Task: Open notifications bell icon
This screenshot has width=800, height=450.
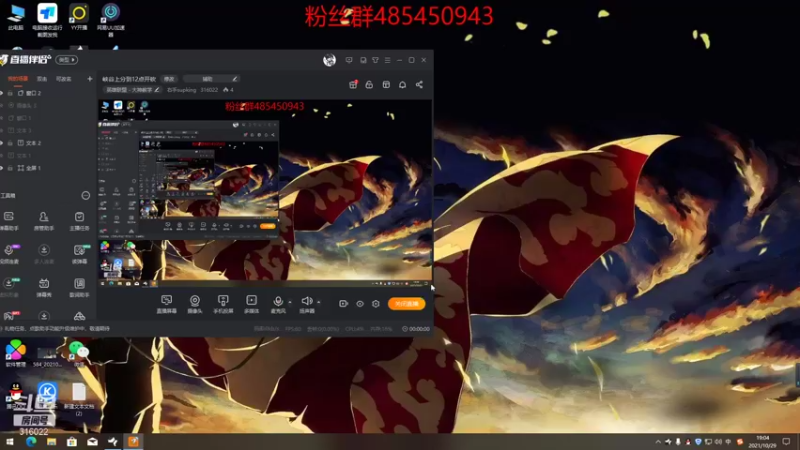Action: tap(403, 84)
